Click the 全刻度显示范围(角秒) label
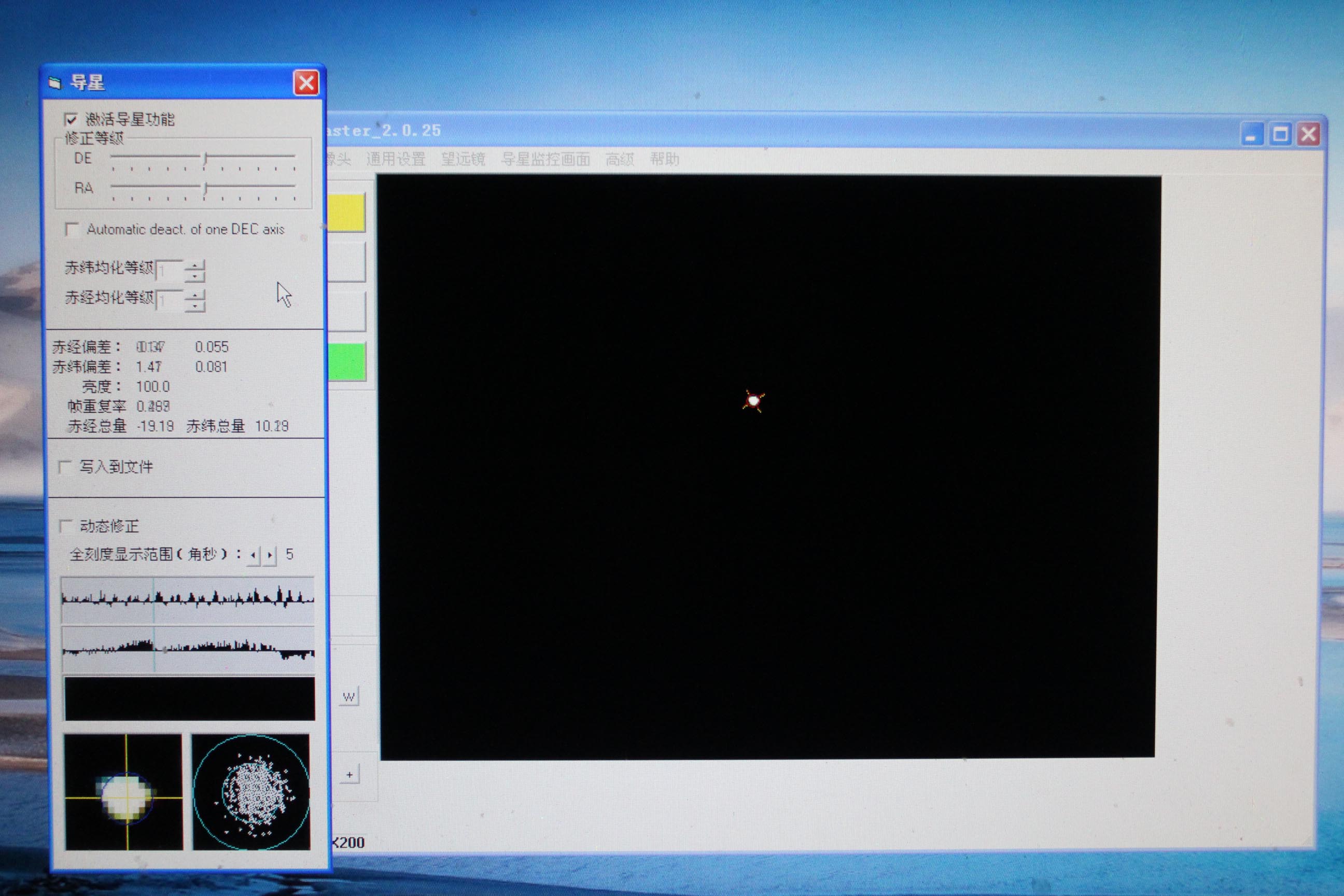 155,554
